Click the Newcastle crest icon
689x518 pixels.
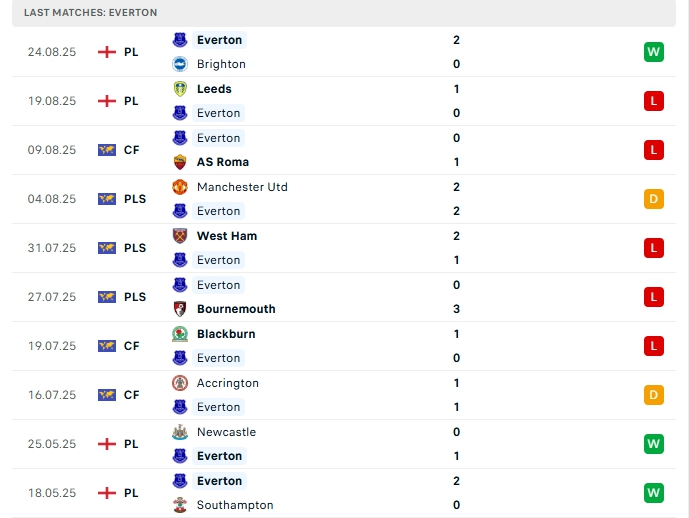point(180,432)
